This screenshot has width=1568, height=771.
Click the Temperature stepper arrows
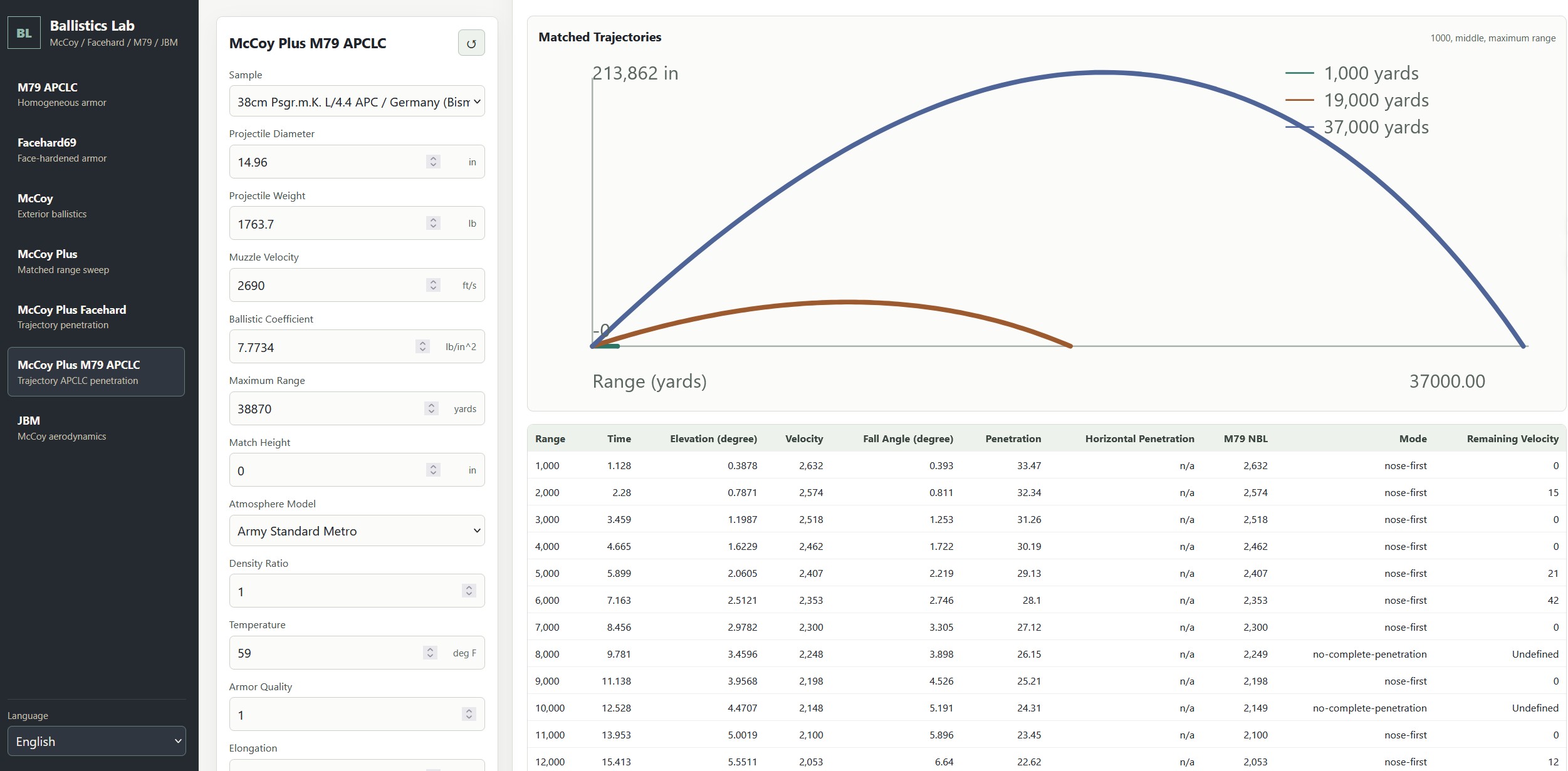[x=431, y=653]
